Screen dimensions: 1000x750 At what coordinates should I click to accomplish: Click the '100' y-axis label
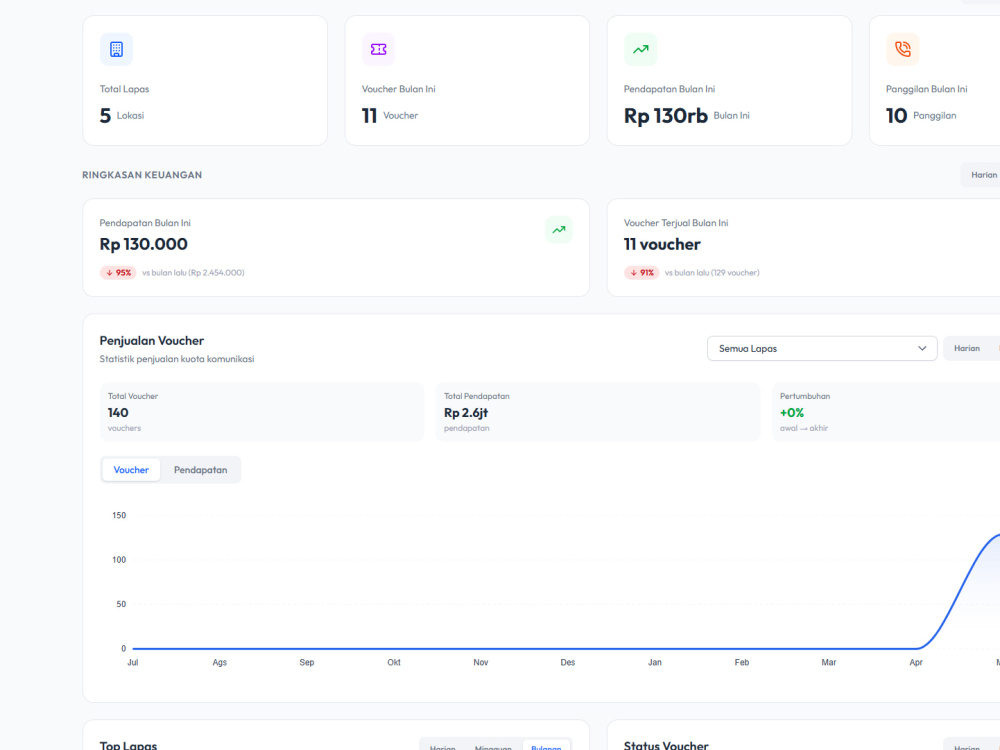[119, 560]
